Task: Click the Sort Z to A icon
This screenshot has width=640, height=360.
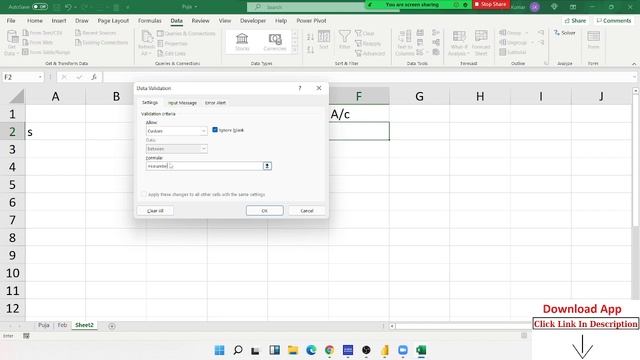Action: click(311, 49)
